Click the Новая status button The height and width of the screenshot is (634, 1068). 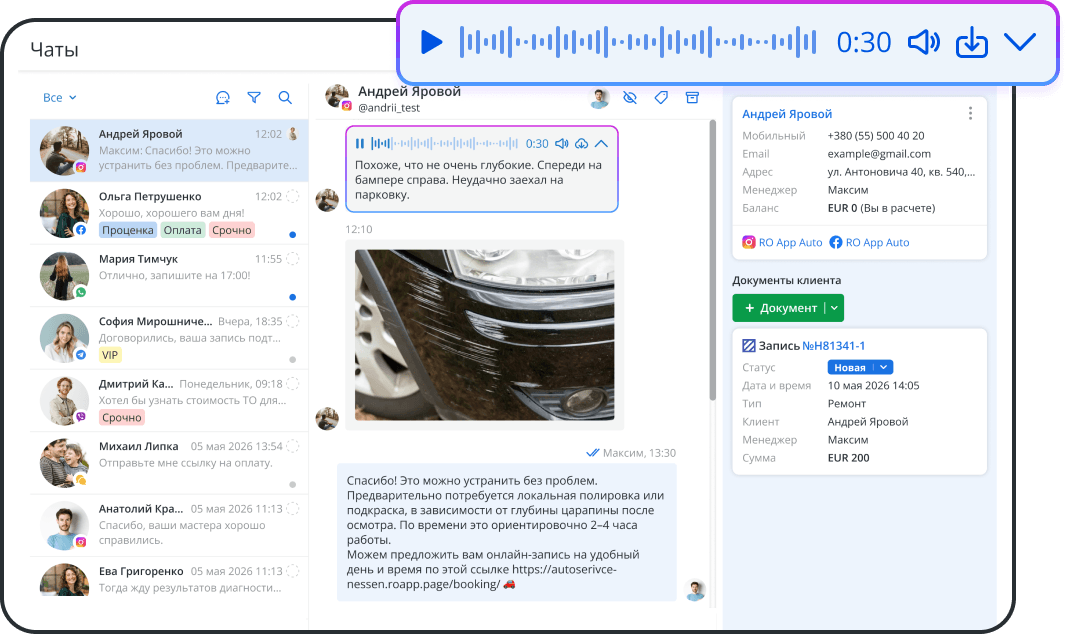coord(850,367)
